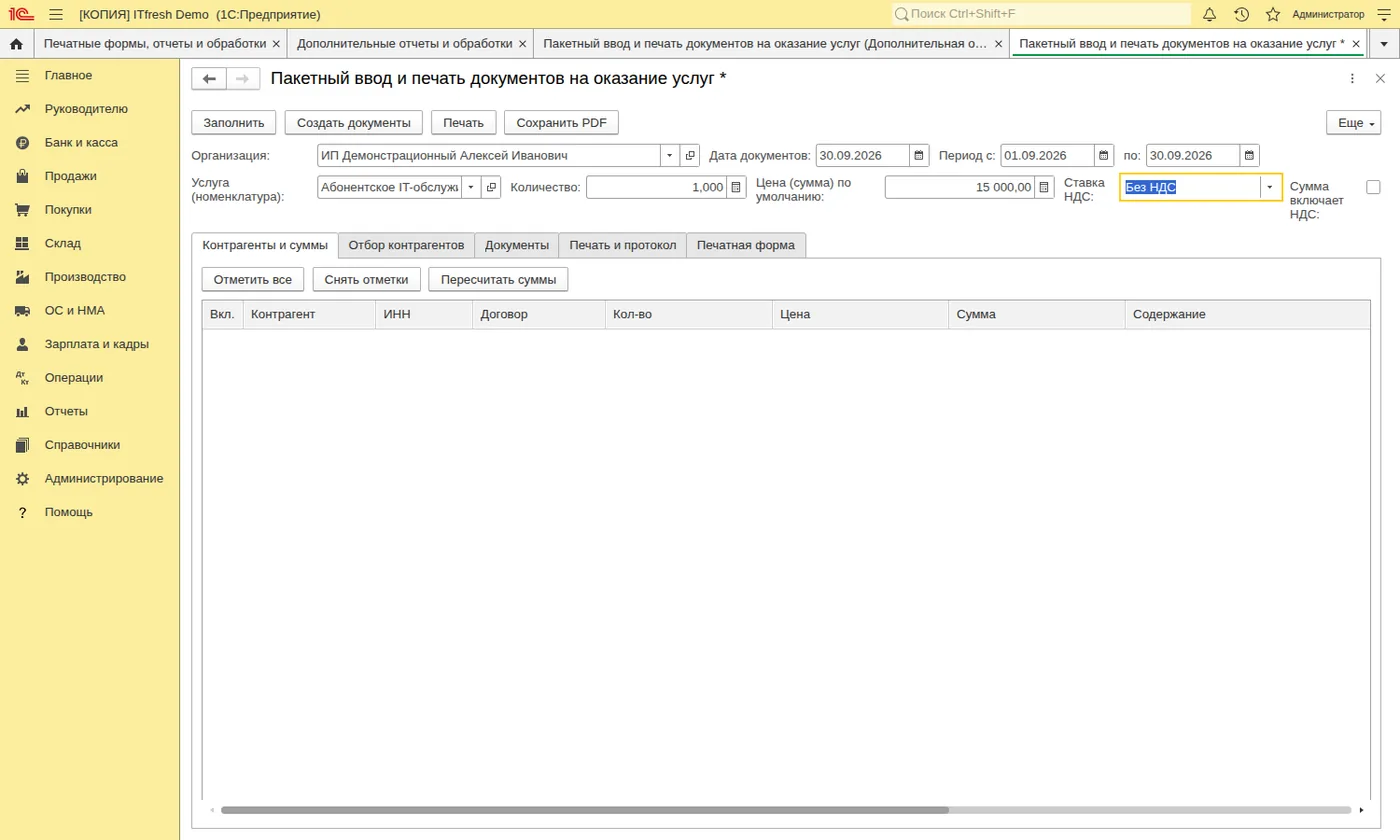This screenshot has width=1400, height=840.
Task: Open the home start page icon
Action: pyautogui.click(x=16, y=44)
